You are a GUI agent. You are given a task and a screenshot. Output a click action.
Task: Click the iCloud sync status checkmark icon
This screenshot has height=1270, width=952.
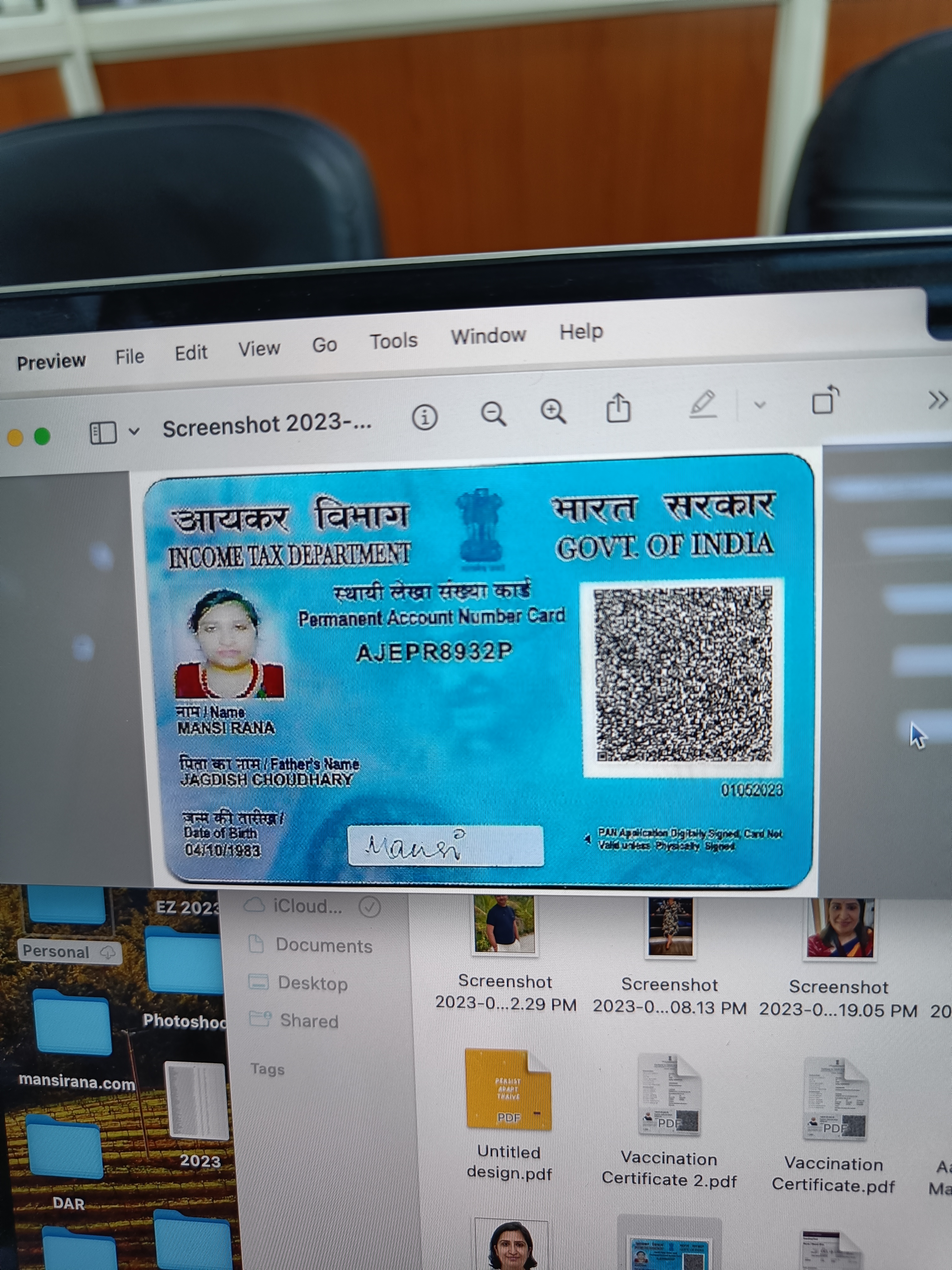click(370, 907)
